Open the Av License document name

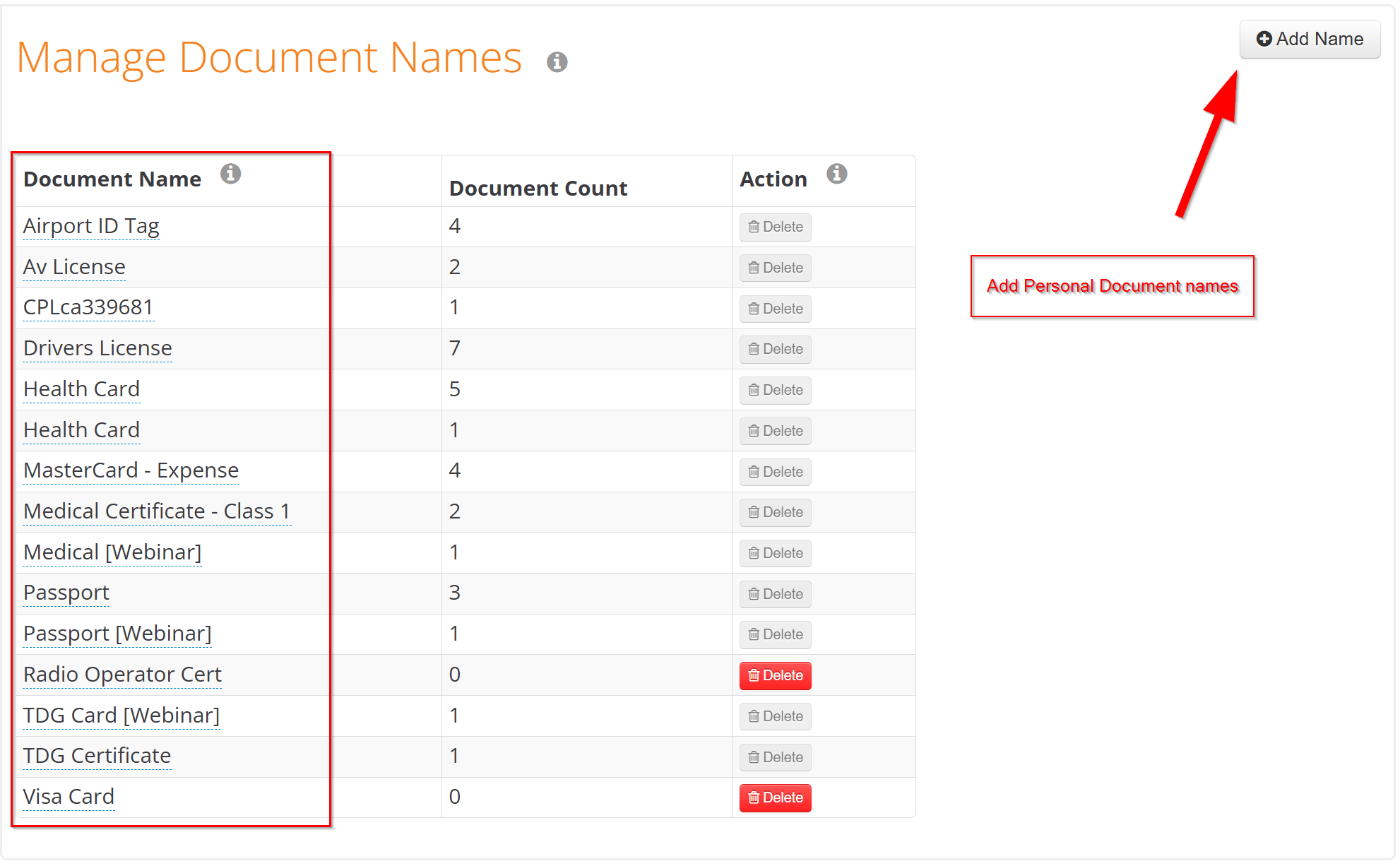[x=74, y=267]
